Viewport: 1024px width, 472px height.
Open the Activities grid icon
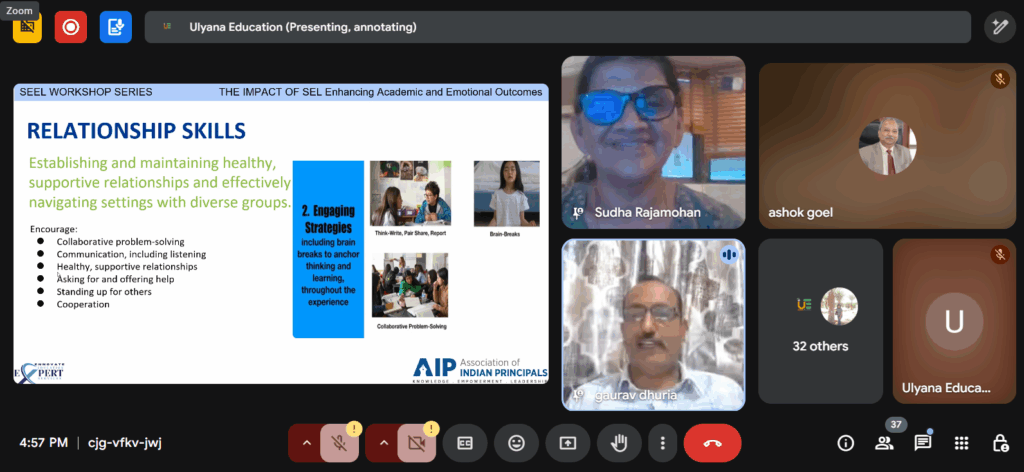961,443
